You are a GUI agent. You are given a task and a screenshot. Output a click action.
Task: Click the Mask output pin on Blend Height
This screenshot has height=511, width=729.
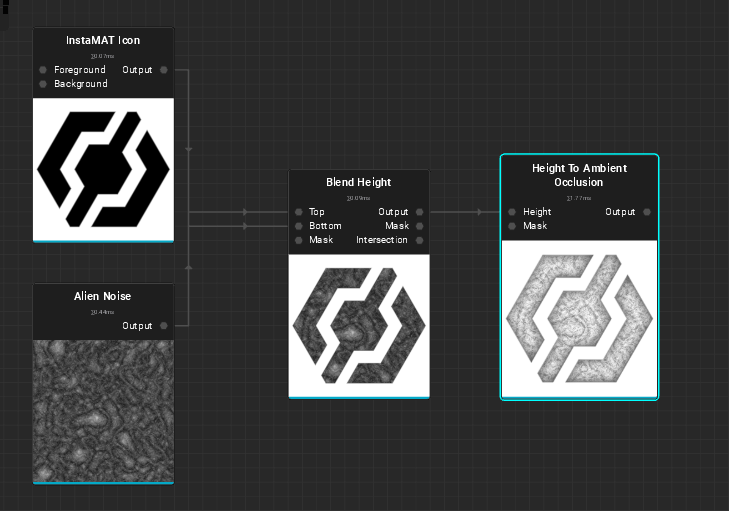(x=419, y=226)
